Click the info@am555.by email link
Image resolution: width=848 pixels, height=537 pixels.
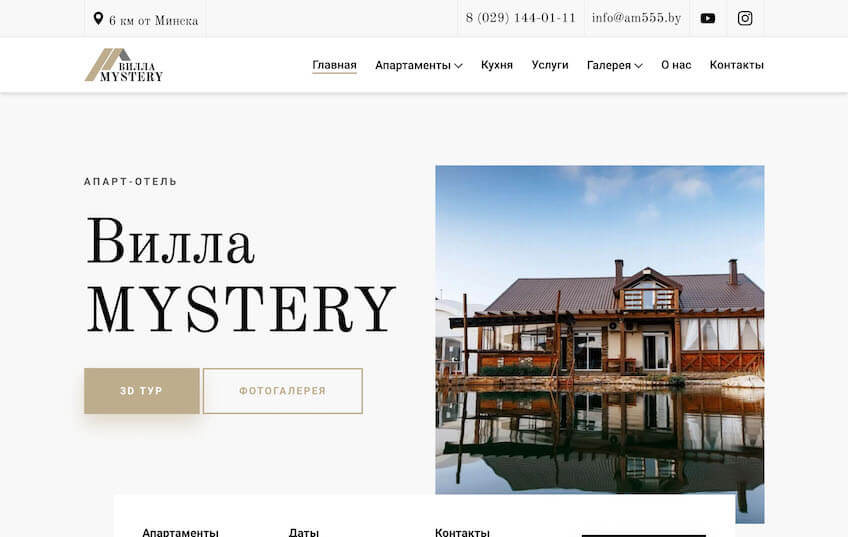pos(636,18)
